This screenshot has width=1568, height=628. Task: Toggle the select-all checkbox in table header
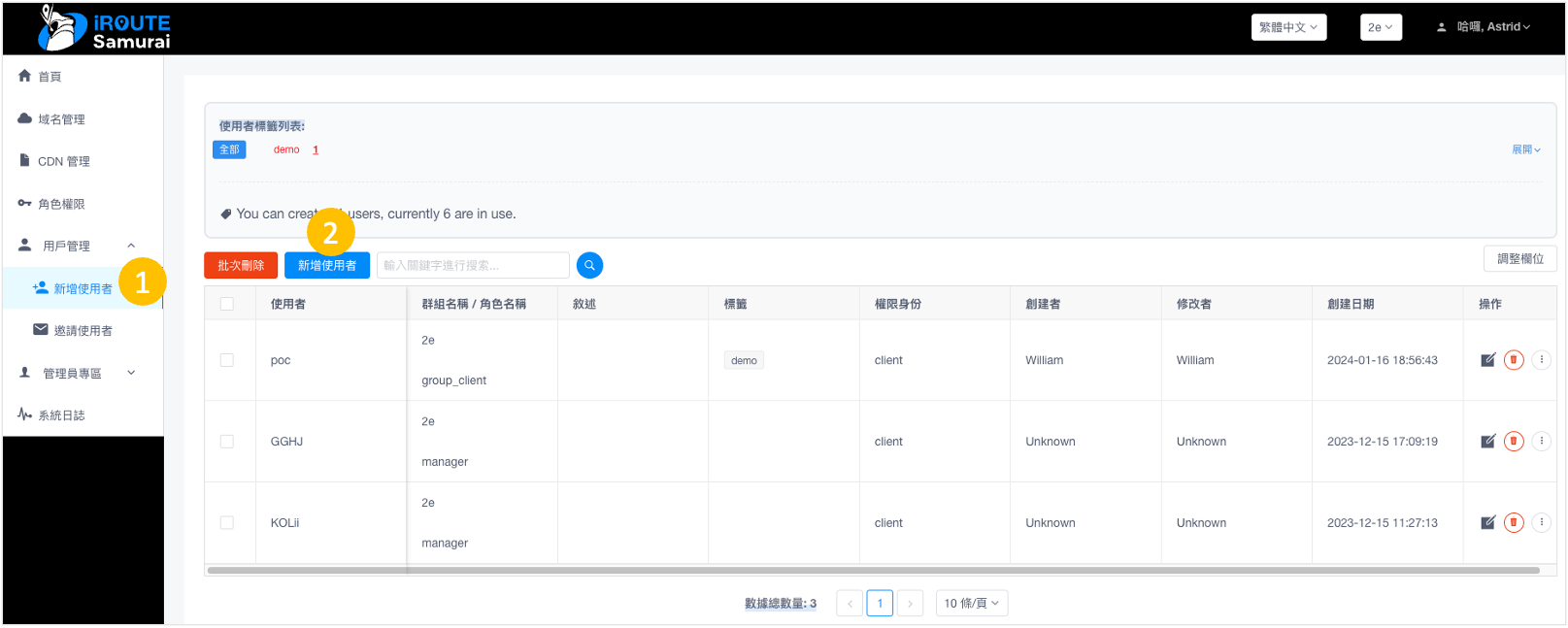click(x=227, y=304)
